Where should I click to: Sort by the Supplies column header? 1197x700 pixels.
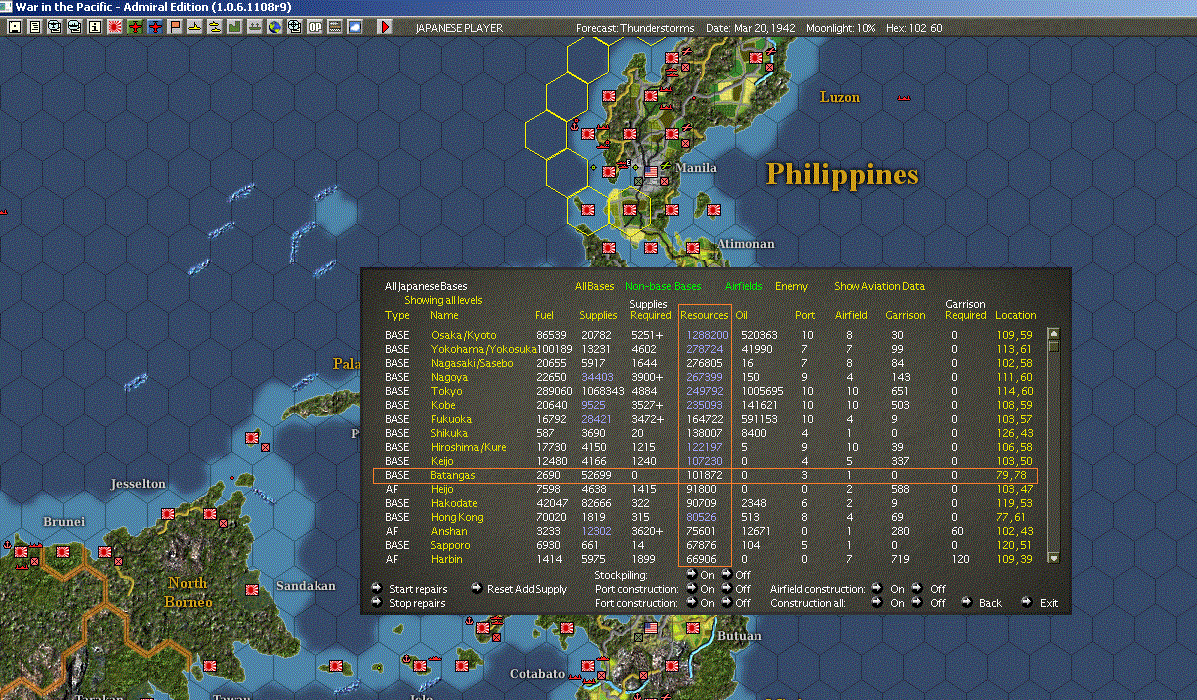coord(598,315)
